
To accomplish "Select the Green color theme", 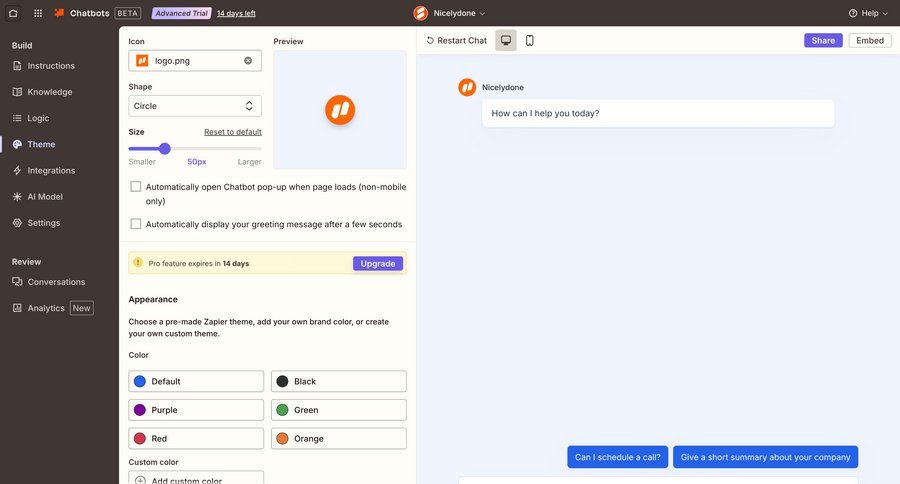I will point(339,410).
